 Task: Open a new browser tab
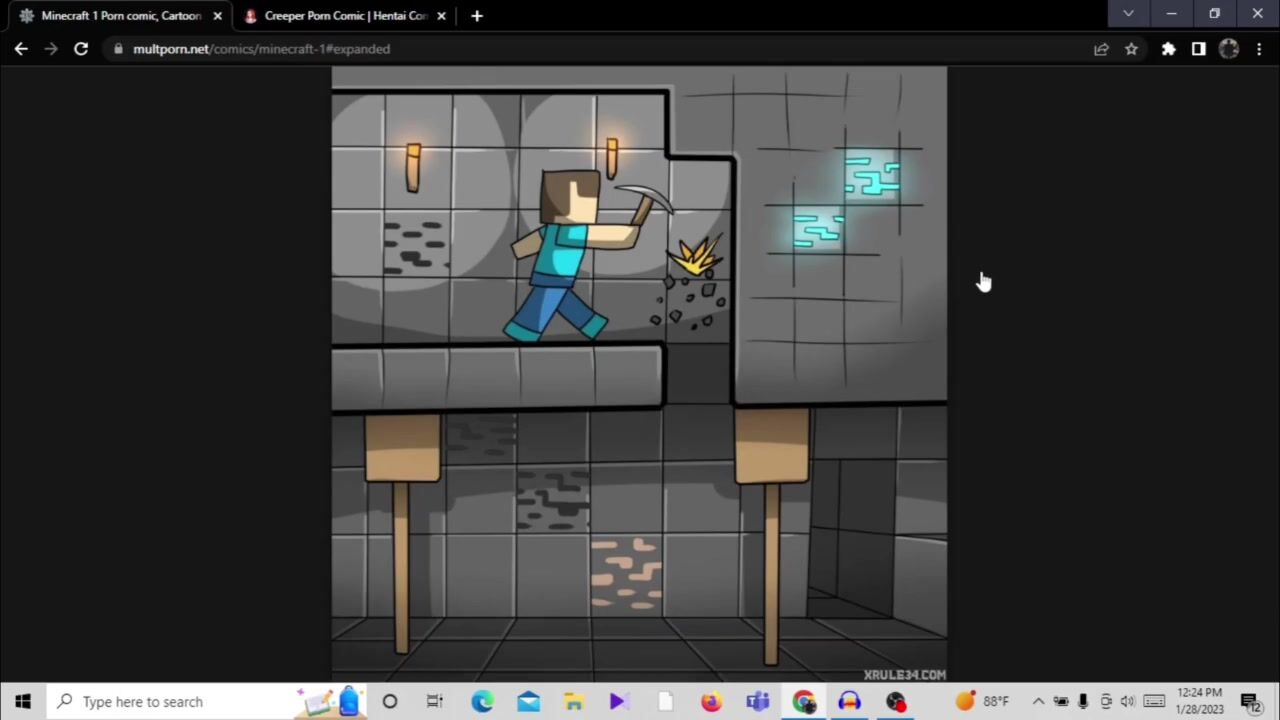(477, 15)
